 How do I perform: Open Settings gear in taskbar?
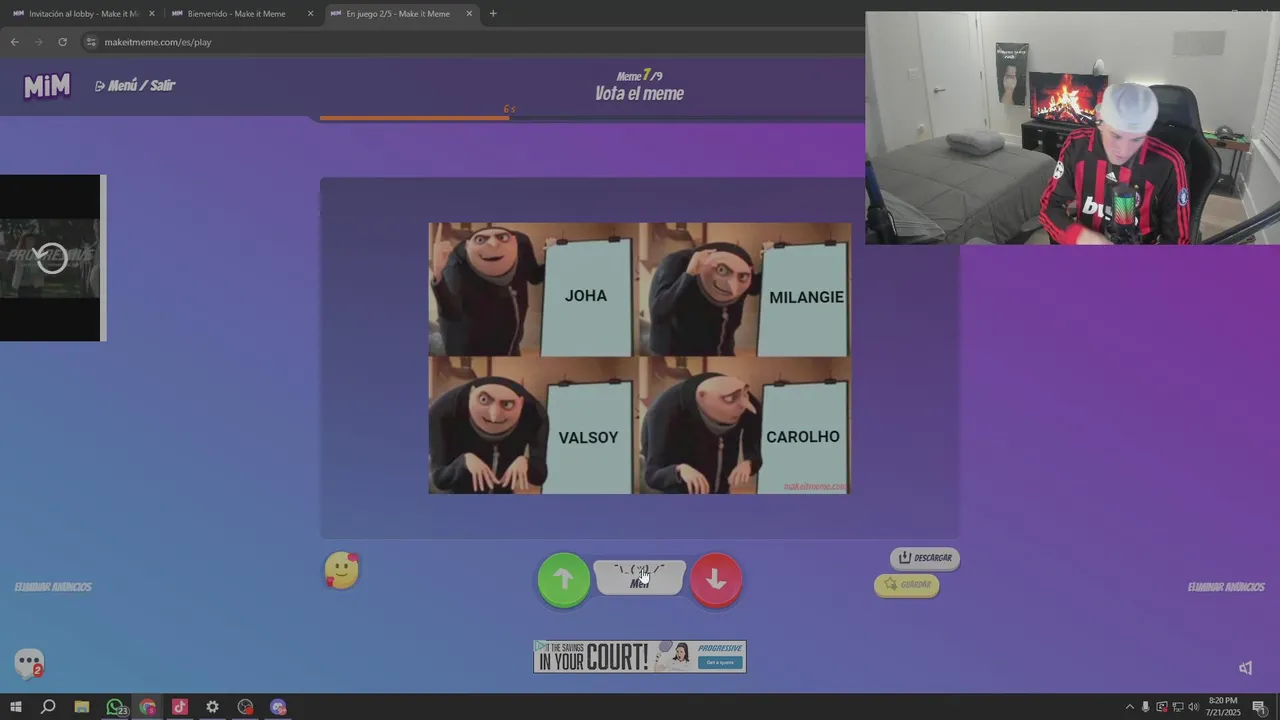(x=212, y=707)
